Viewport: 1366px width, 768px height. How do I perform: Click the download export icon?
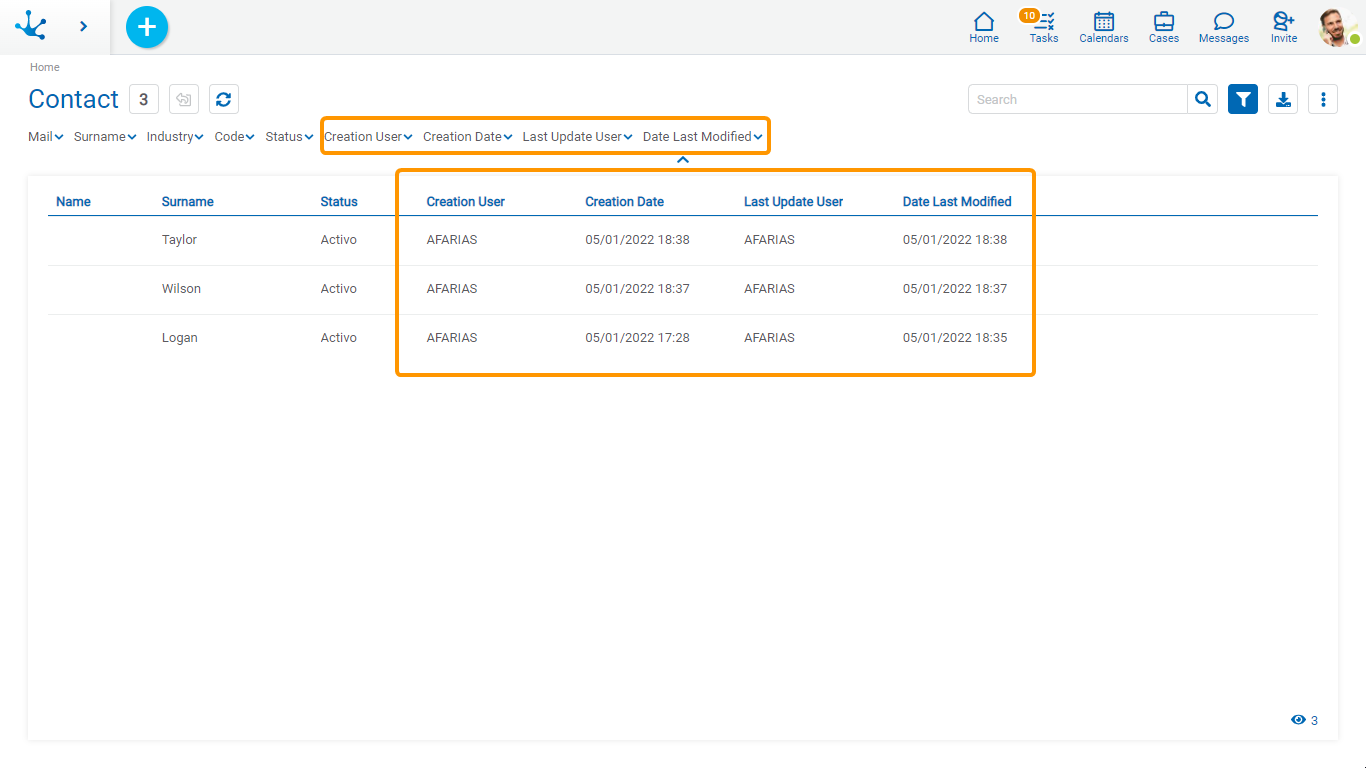(x=1283, y=99)
